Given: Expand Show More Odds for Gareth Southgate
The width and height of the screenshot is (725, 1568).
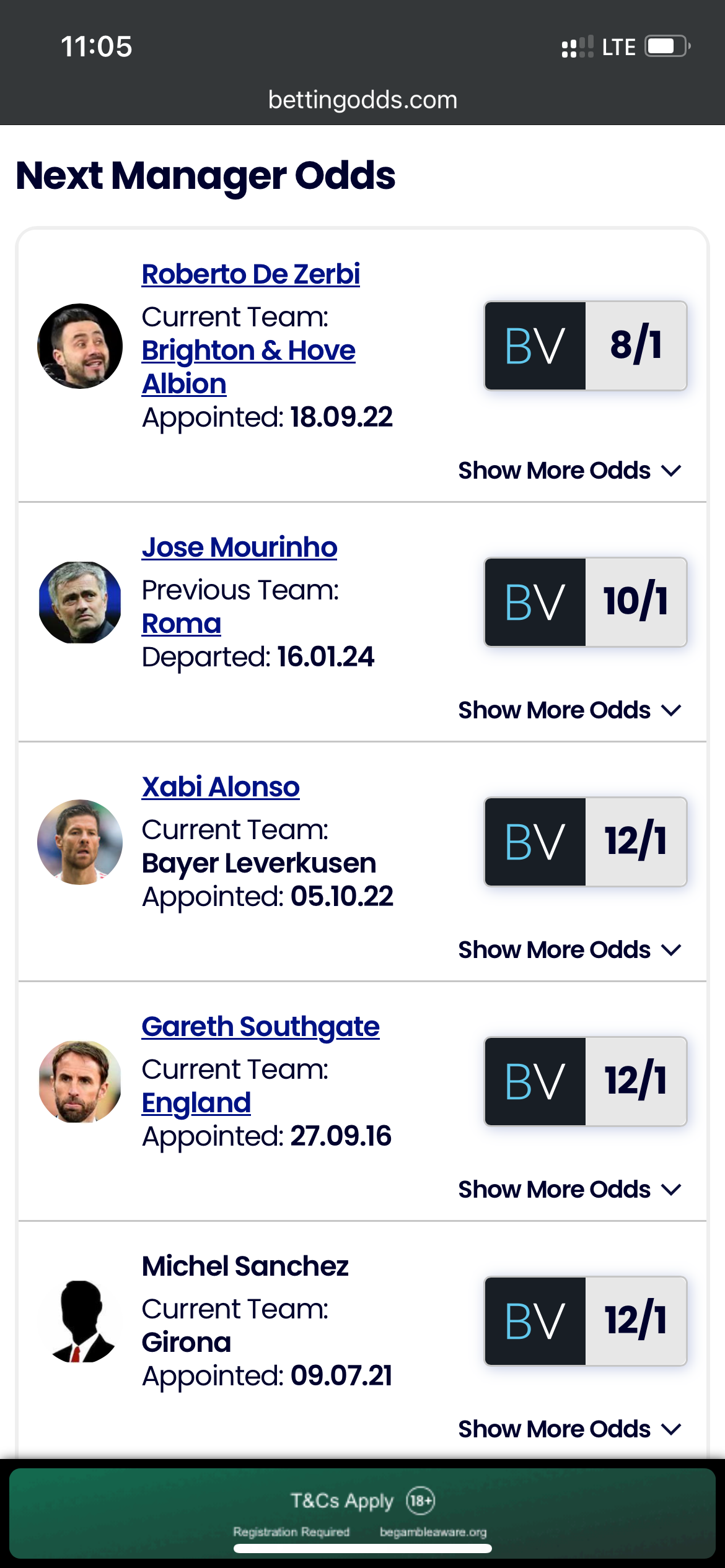Looking at the screenshot, I should point(570,1190).
